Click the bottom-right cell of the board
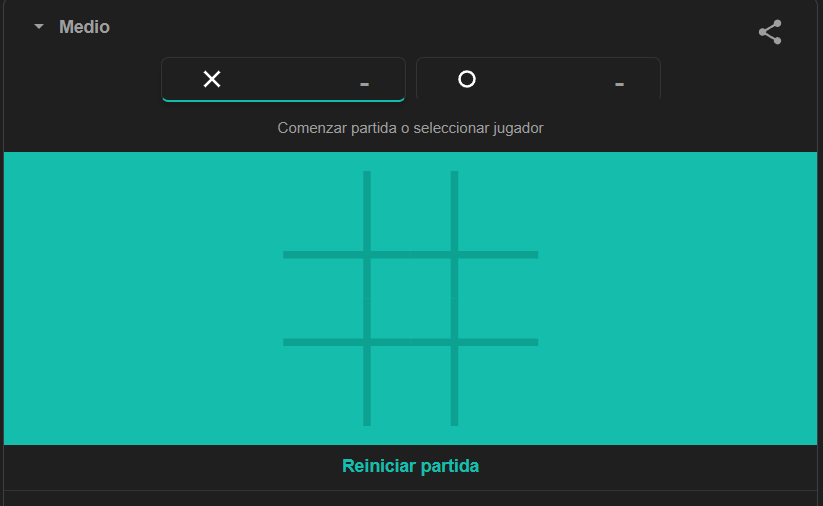This screenshot has width=823, height=506. click(498, 386)
